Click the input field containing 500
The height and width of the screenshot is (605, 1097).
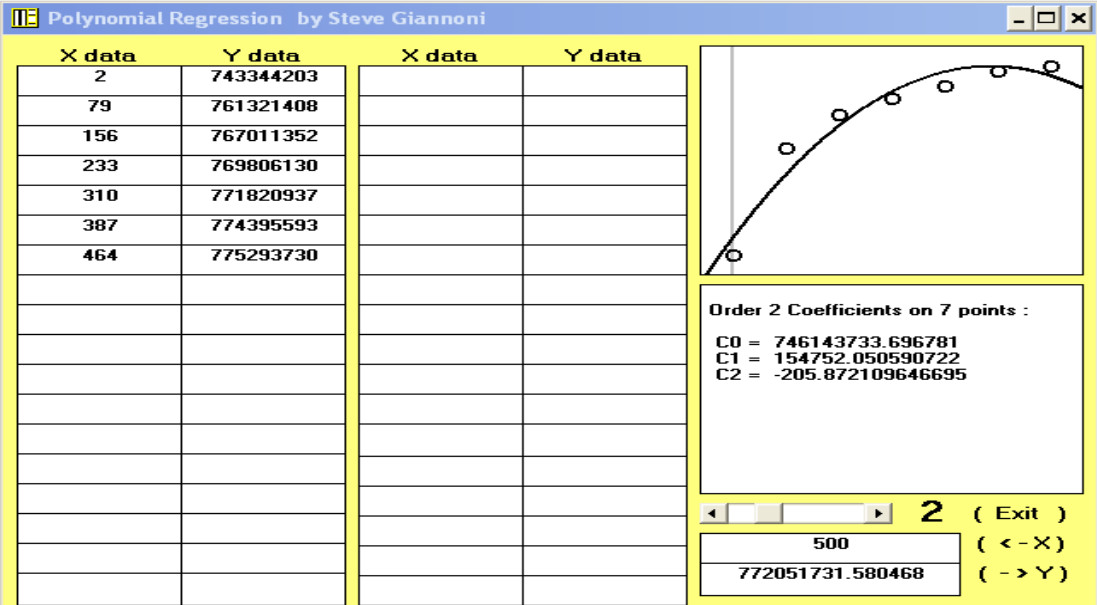pos(830,548)
